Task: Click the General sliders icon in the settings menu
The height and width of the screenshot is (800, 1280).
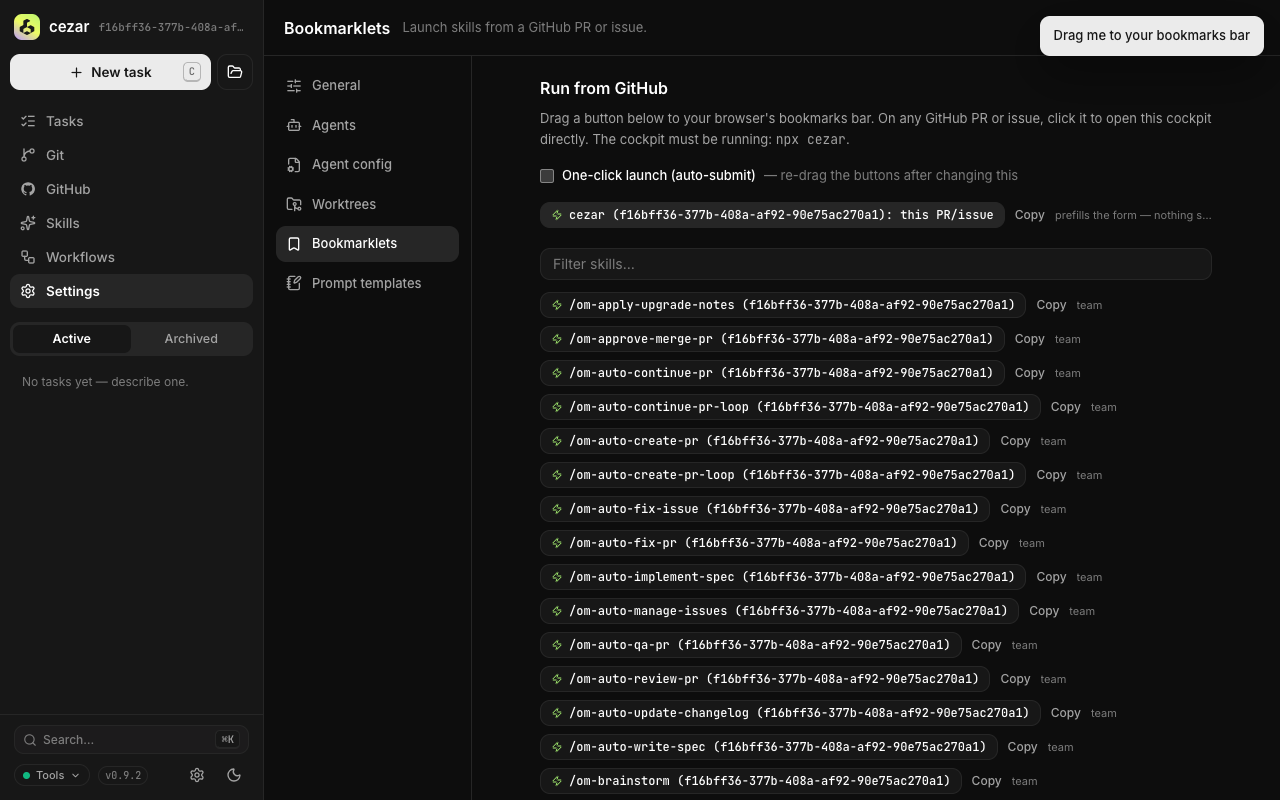Action: tap(294, 86)
